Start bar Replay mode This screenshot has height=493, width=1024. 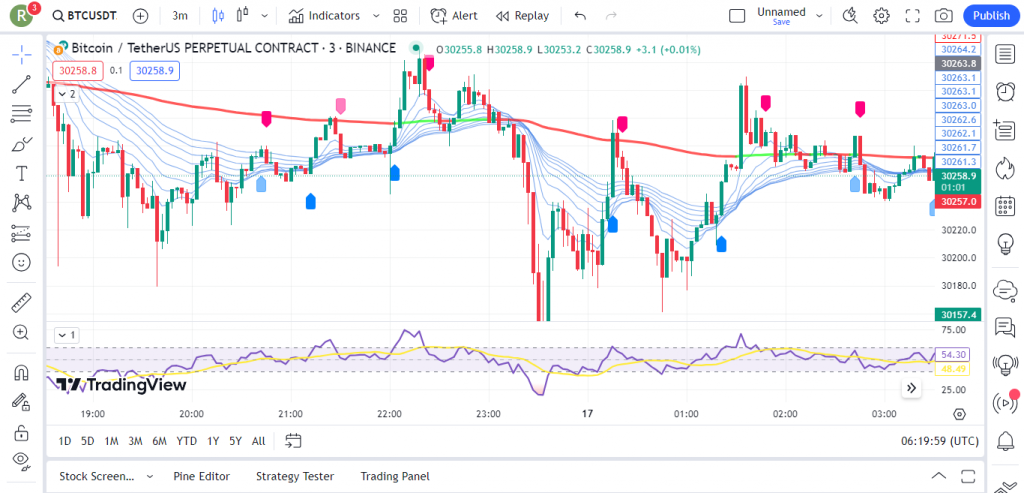tap(522, 16)
